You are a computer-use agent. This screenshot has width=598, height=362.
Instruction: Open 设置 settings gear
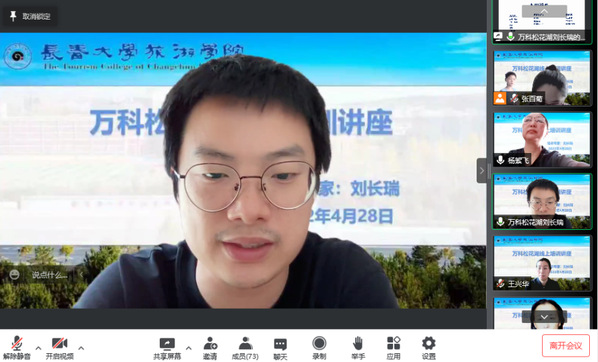point(429,348)
